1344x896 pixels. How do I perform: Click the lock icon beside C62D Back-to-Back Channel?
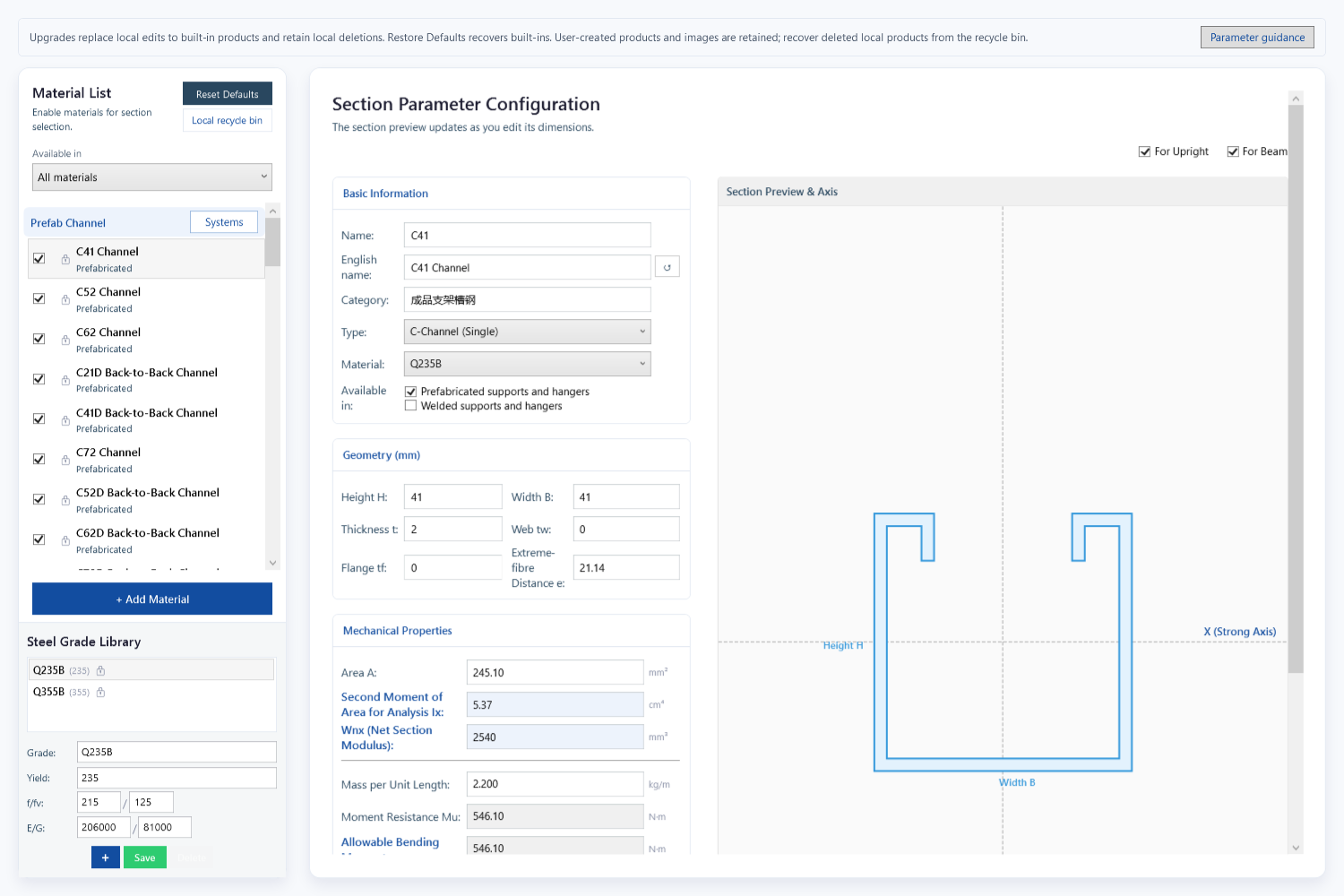tap(65, 541)
